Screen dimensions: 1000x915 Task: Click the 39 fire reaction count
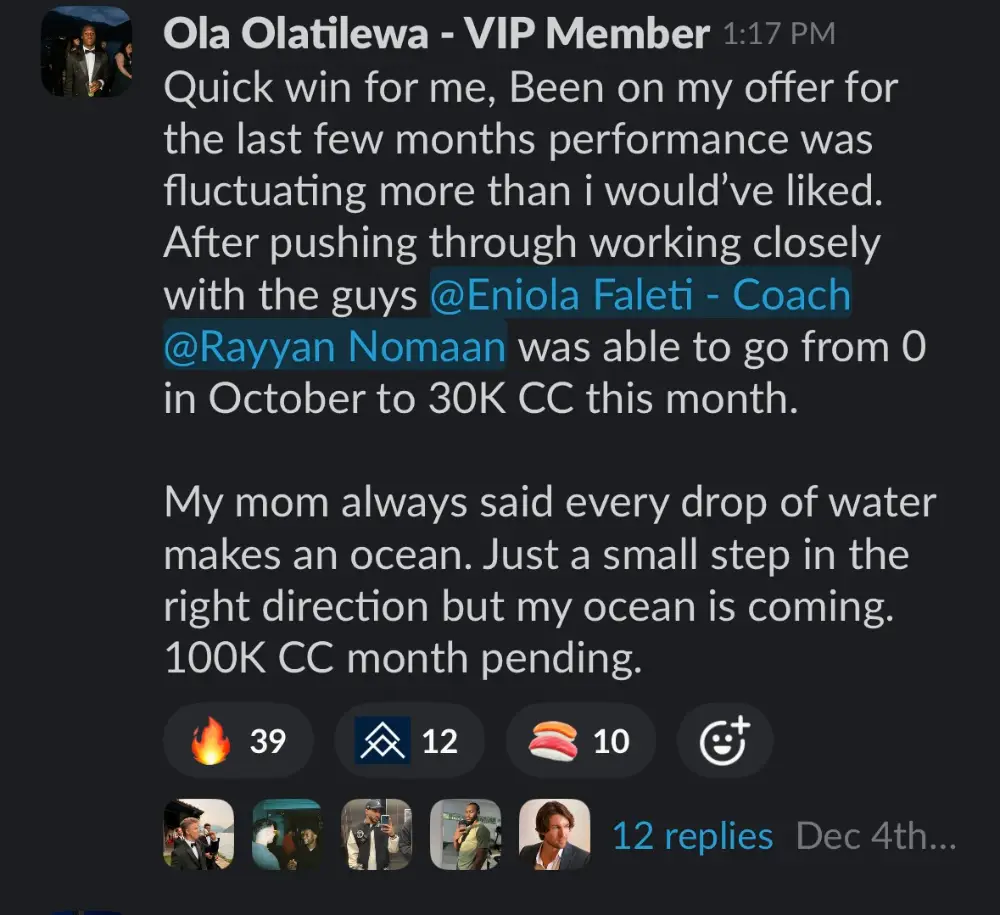click(x=267, y=741)
